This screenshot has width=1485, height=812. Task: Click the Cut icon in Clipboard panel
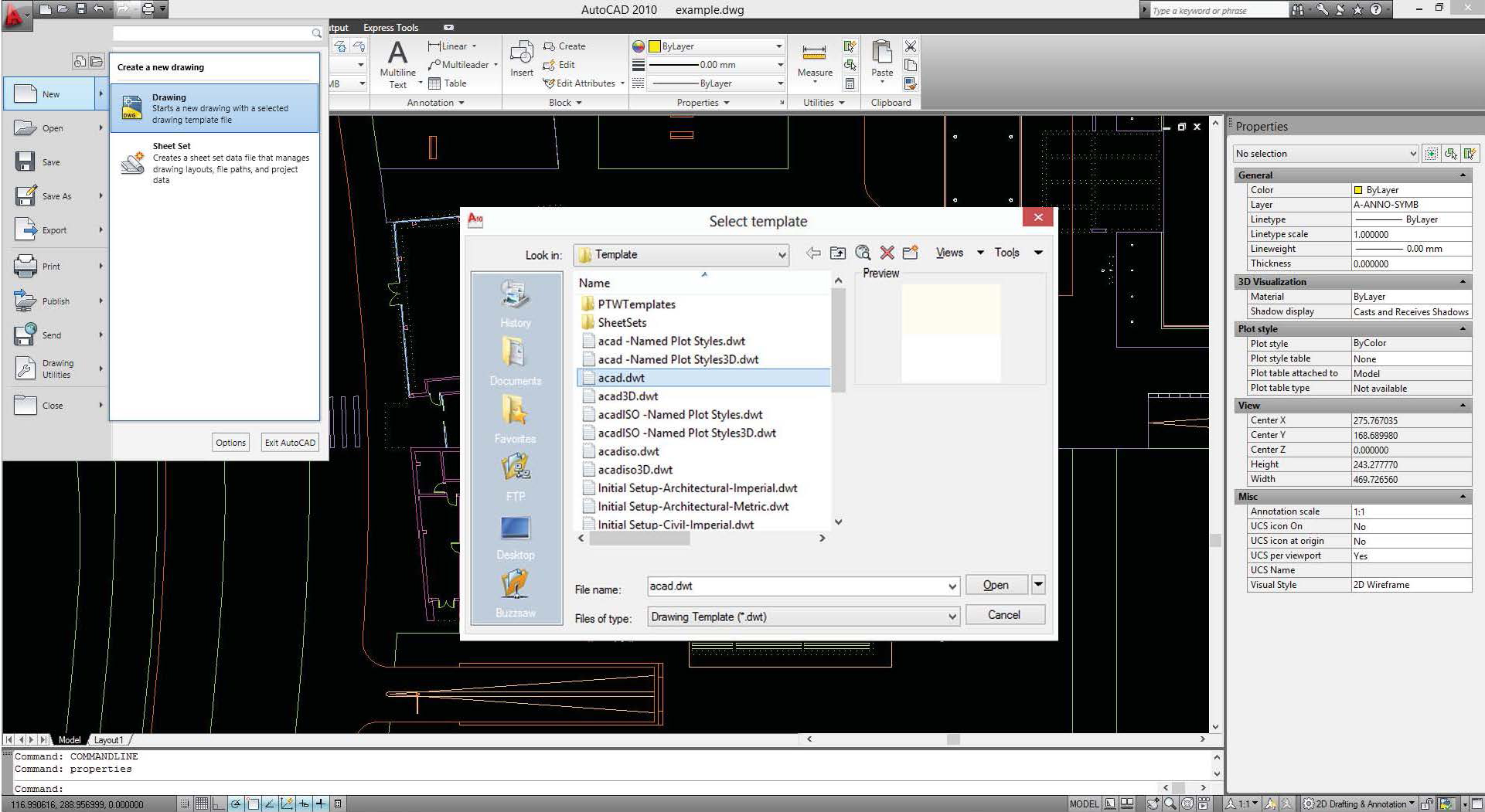pos(911,46)
